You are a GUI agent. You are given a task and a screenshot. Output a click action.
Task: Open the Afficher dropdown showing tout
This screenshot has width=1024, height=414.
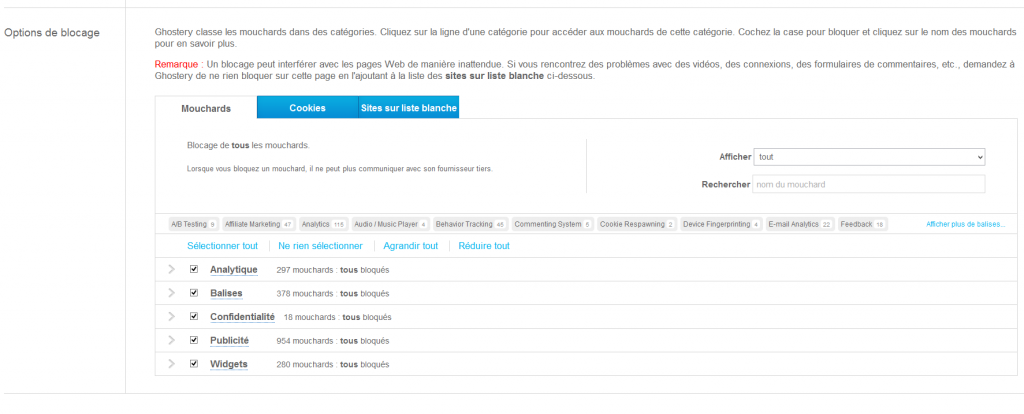click(869, 157)
